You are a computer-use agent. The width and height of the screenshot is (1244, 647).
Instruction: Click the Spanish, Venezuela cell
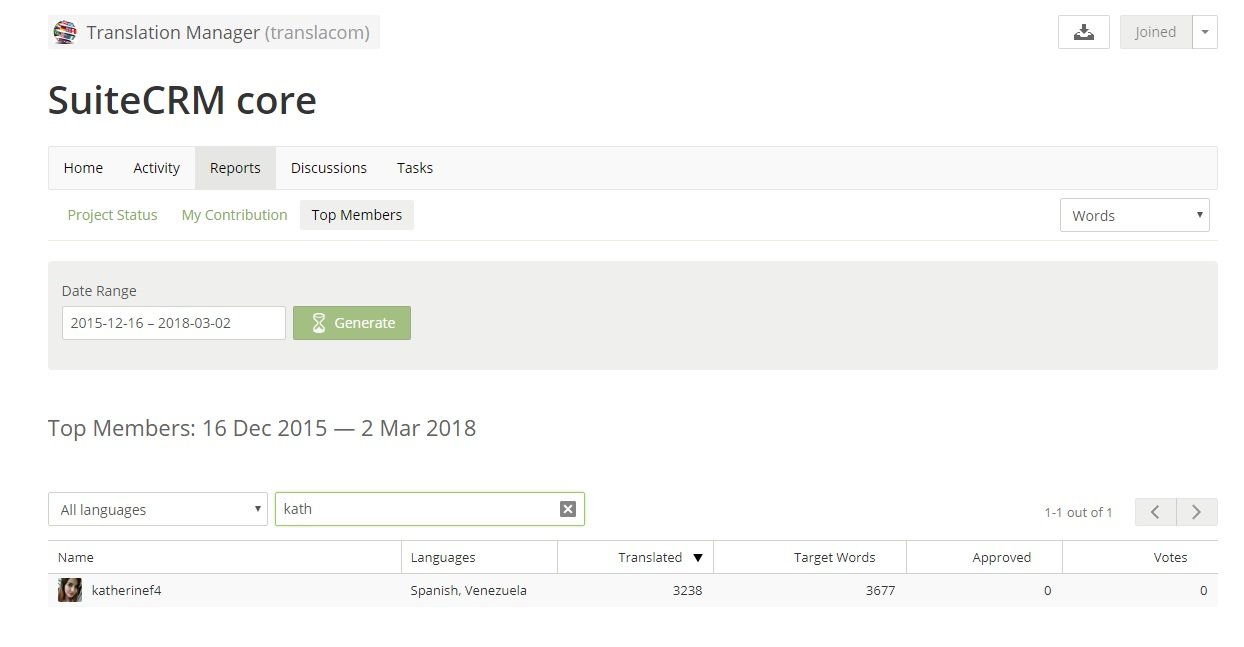pos(468,590)
